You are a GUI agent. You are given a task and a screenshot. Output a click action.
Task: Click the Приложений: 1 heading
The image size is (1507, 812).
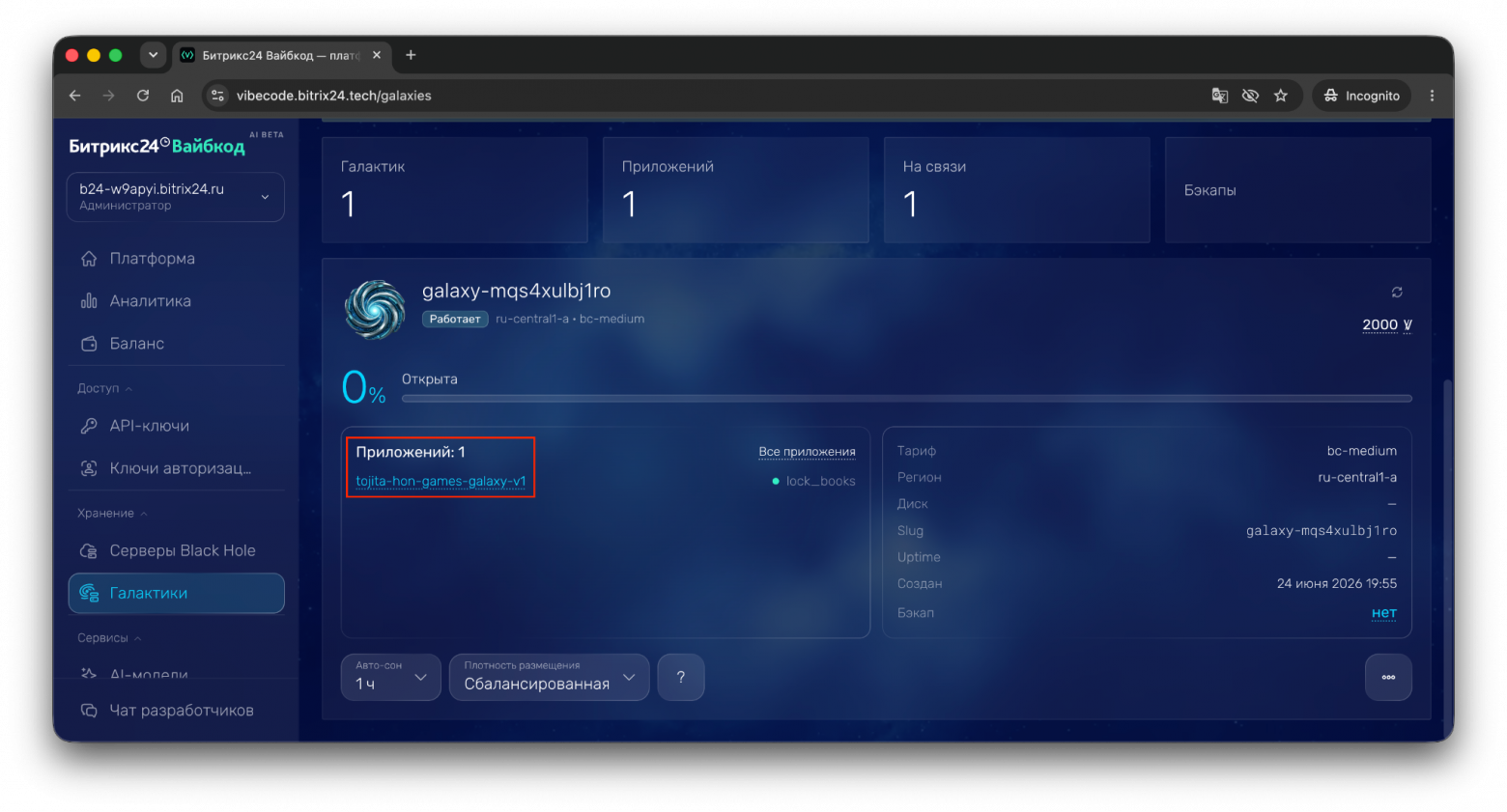coord(411,452)
